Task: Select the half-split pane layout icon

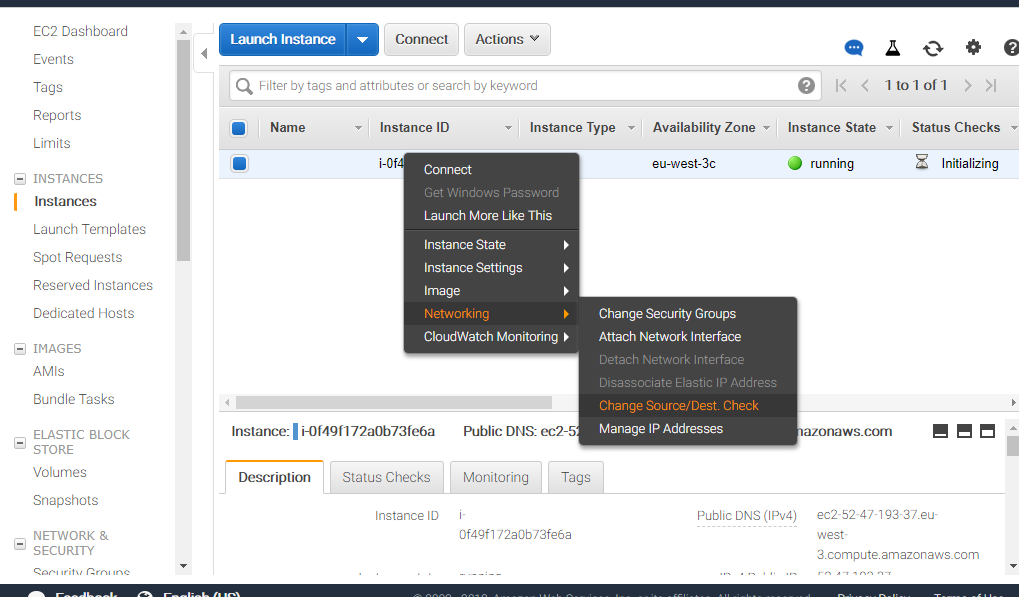Action: pyautogui.click(x=963, y=430)
